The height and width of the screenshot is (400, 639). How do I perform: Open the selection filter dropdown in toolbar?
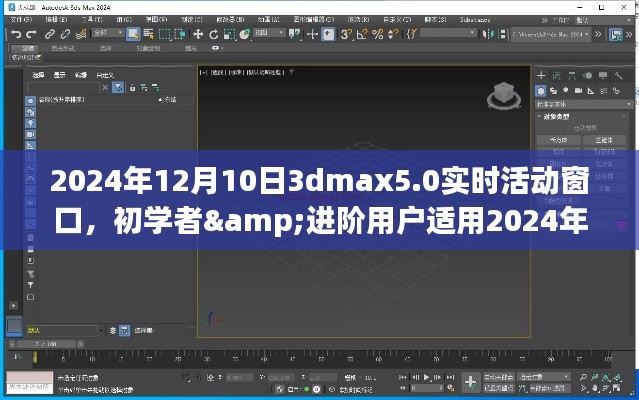coord(107,34)
